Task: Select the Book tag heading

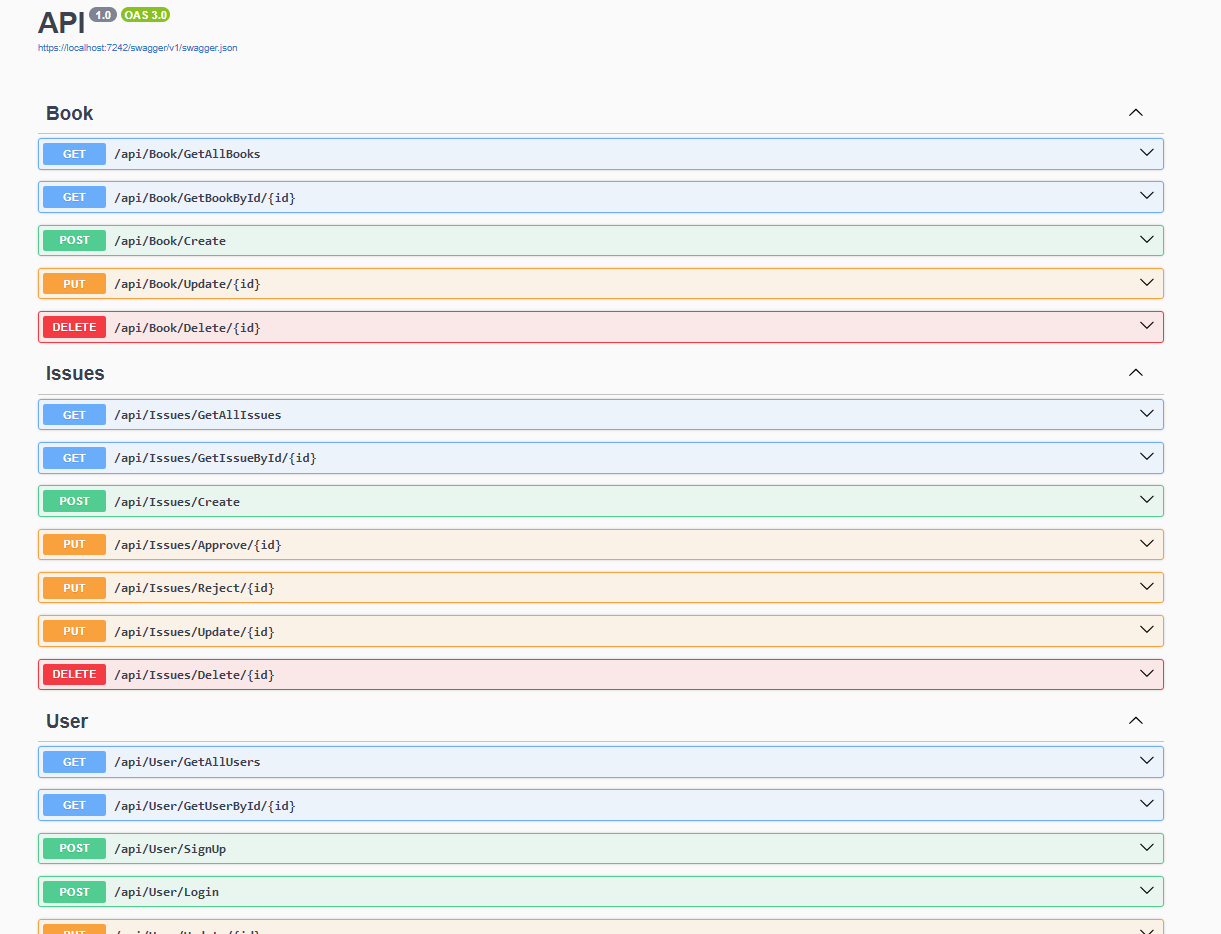Action: [x=70, y=114]
